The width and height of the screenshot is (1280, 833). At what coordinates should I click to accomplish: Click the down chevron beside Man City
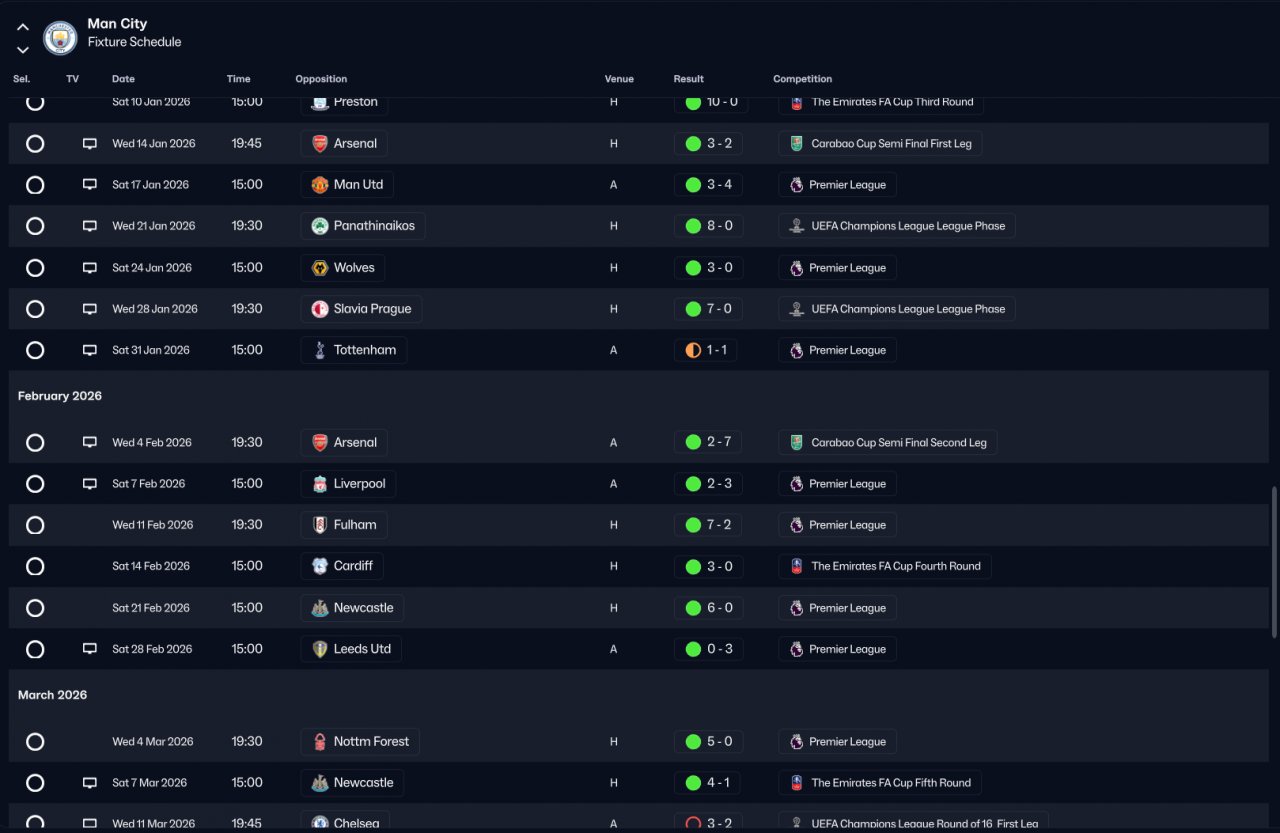(23, 49)
